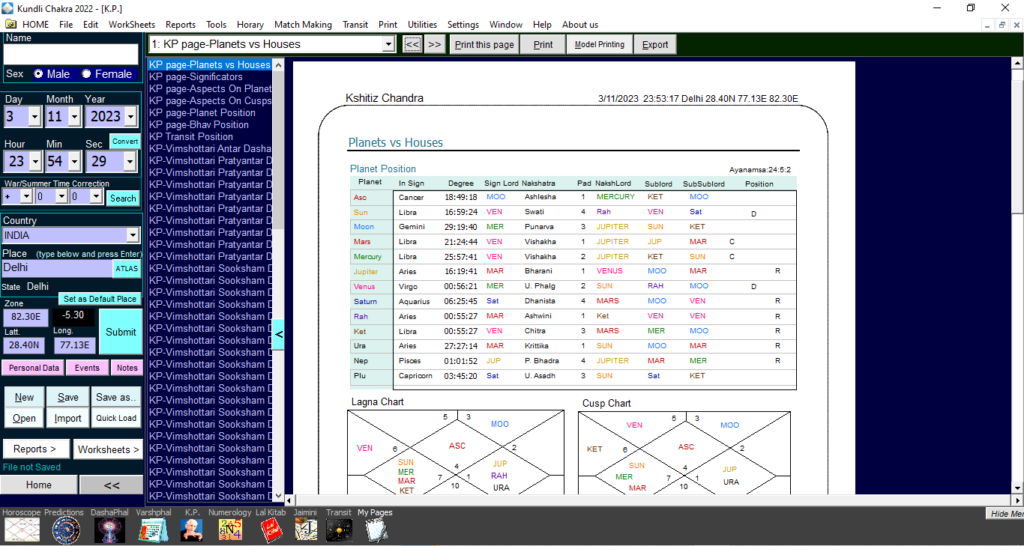Screen dimensions: 1024x546
Task: Click the HOME icon in the menu bar
Action: (10, 24)
